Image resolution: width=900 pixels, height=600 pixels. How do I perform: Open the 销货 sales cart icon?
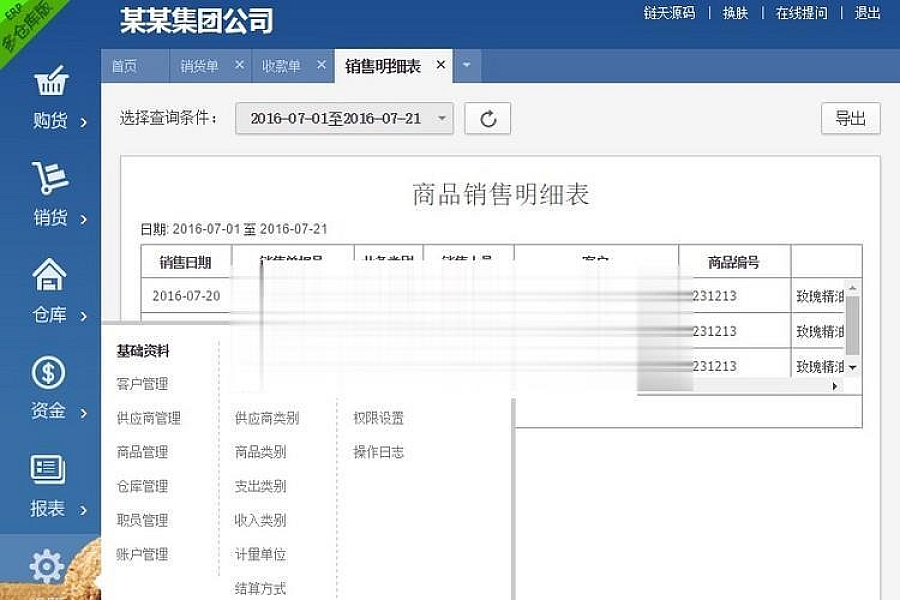coord(50,177)
